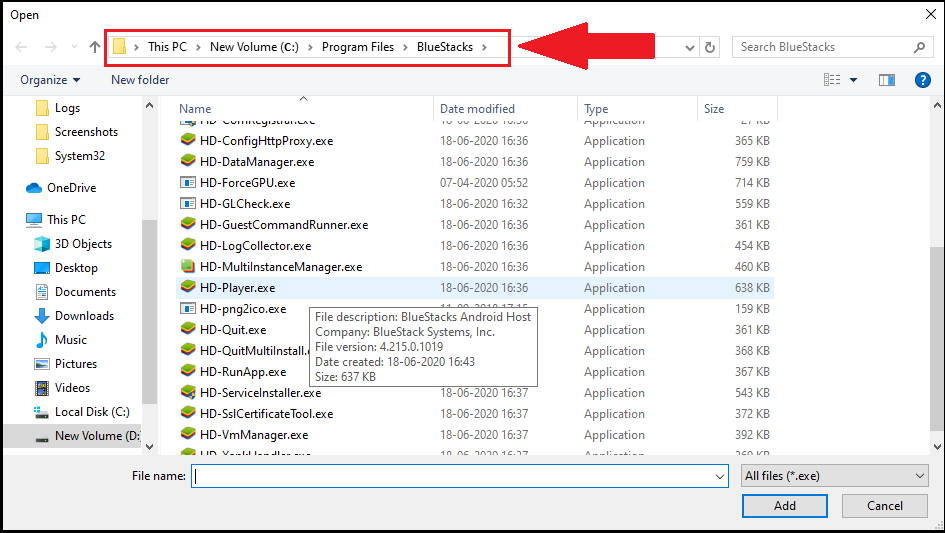This screenshot has width=945, height=533.
Task: Expand the chevron after BlueStacks in path
Action: click(x=484, y=47)
